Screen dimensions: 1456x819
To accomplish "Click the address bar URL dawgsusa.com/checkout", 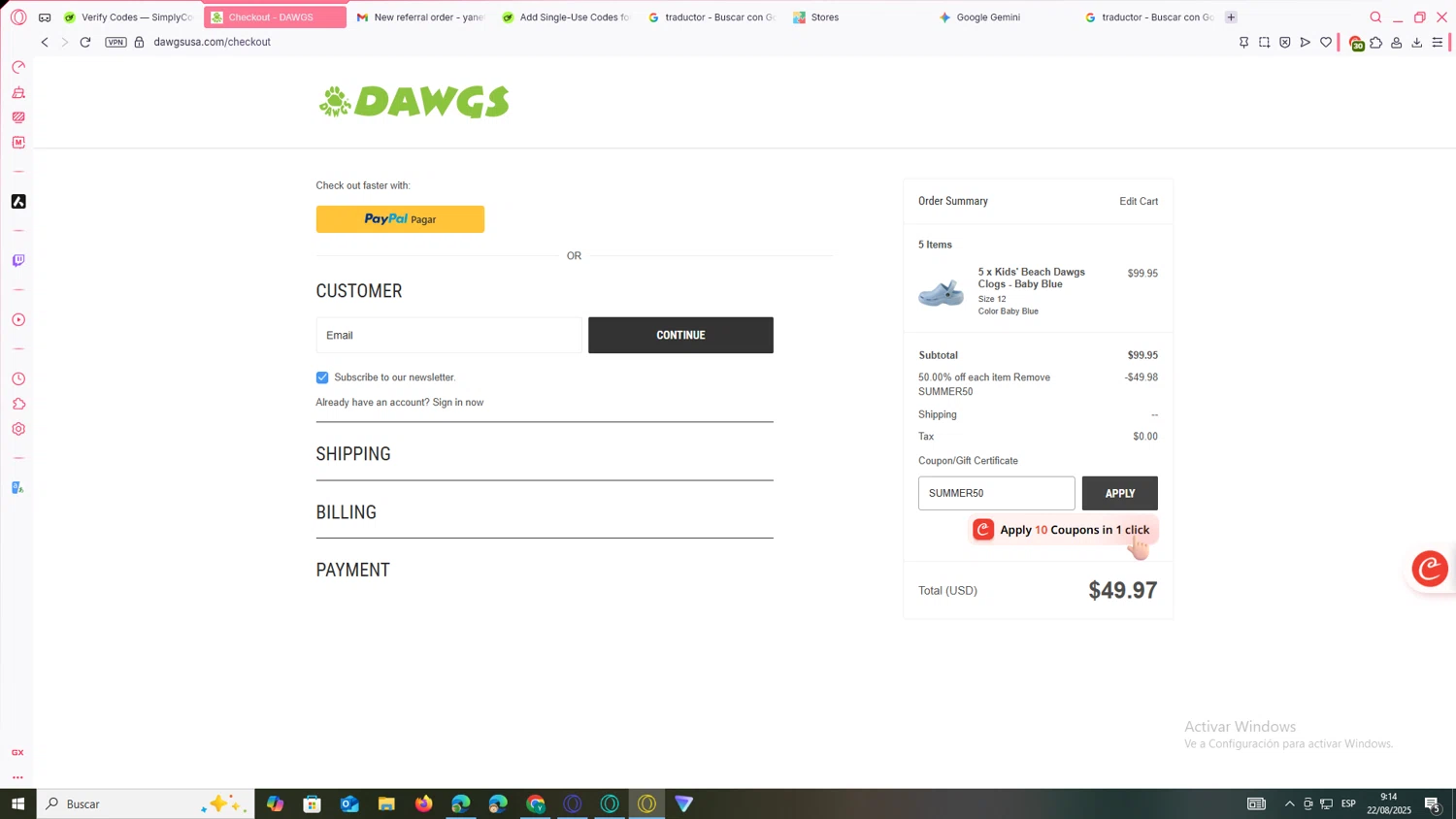I will pos(212,42).
